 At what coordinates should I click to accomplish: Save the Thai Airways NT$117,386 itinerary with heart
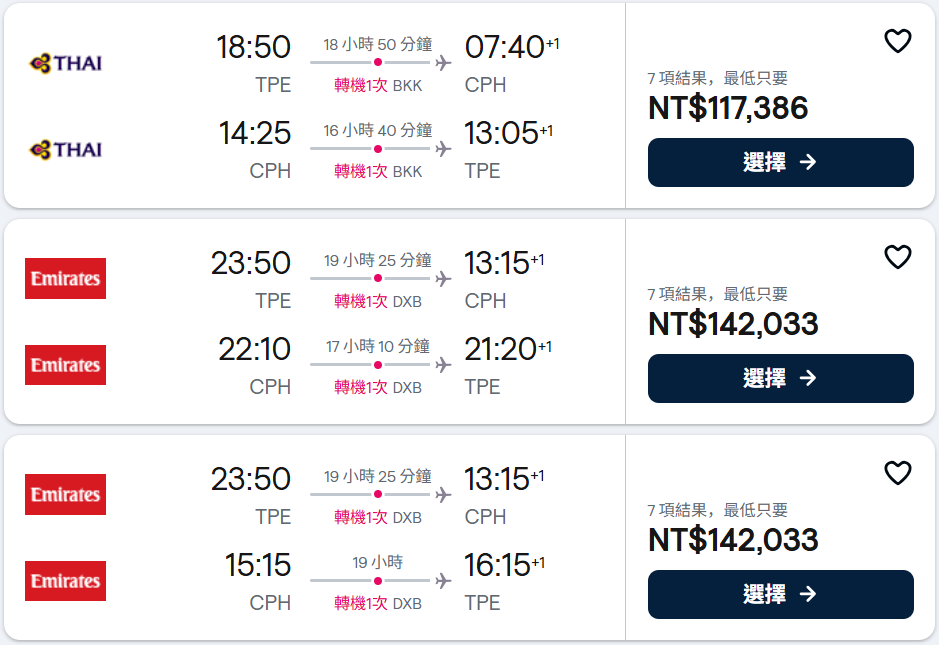pyautogui.click(x=898, y=41)
